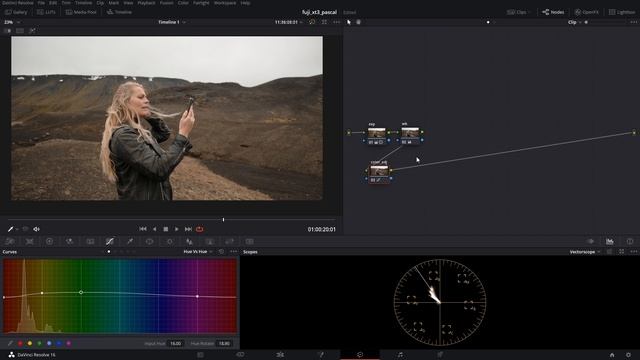Select the yellow hue color dot
The width and height of the screenshot is (640, 360).
coord(30,344)
